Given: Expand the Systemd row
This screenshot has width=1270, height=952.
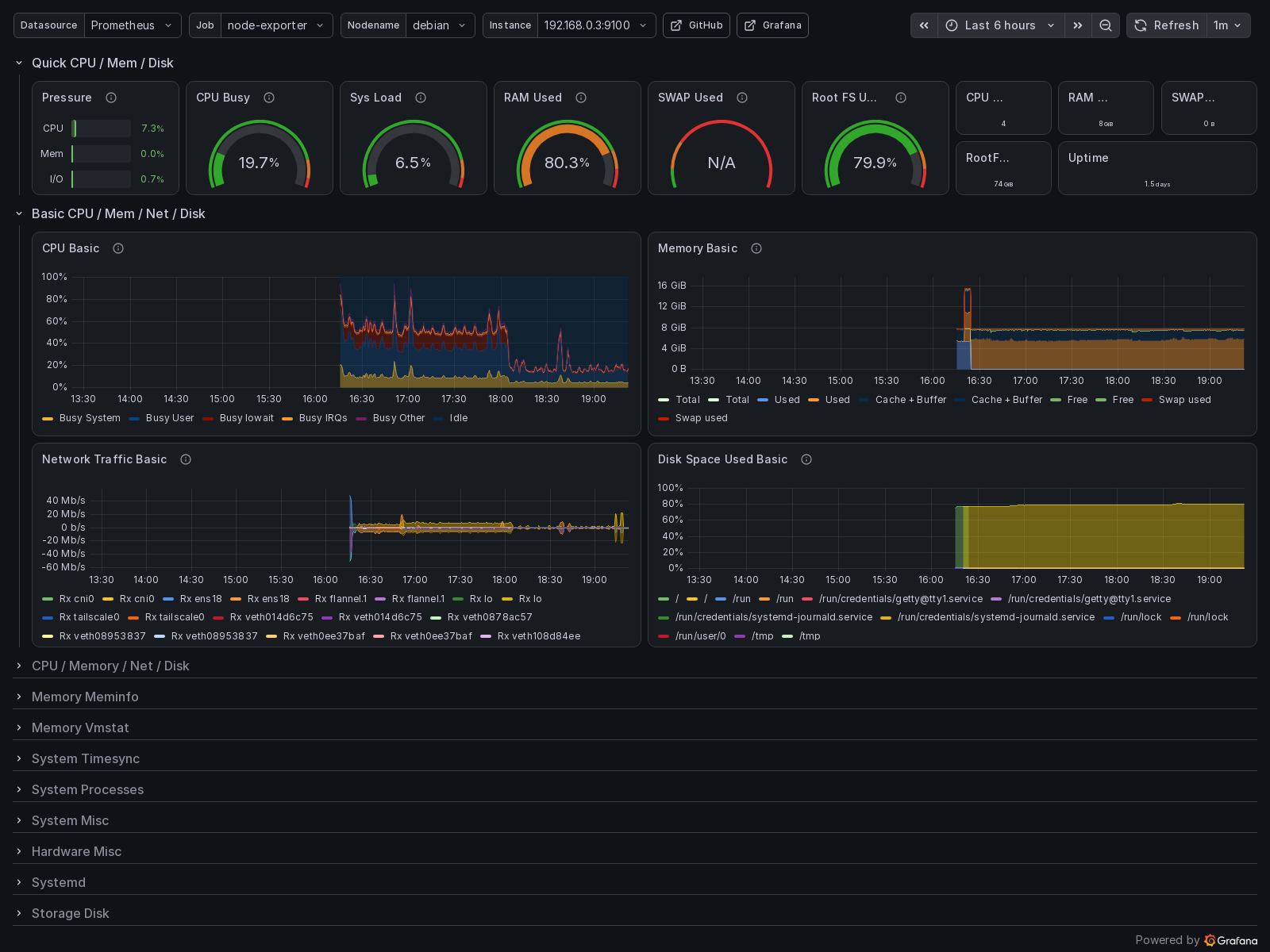Looking at the screenshot, I should [x=59, y=882].
